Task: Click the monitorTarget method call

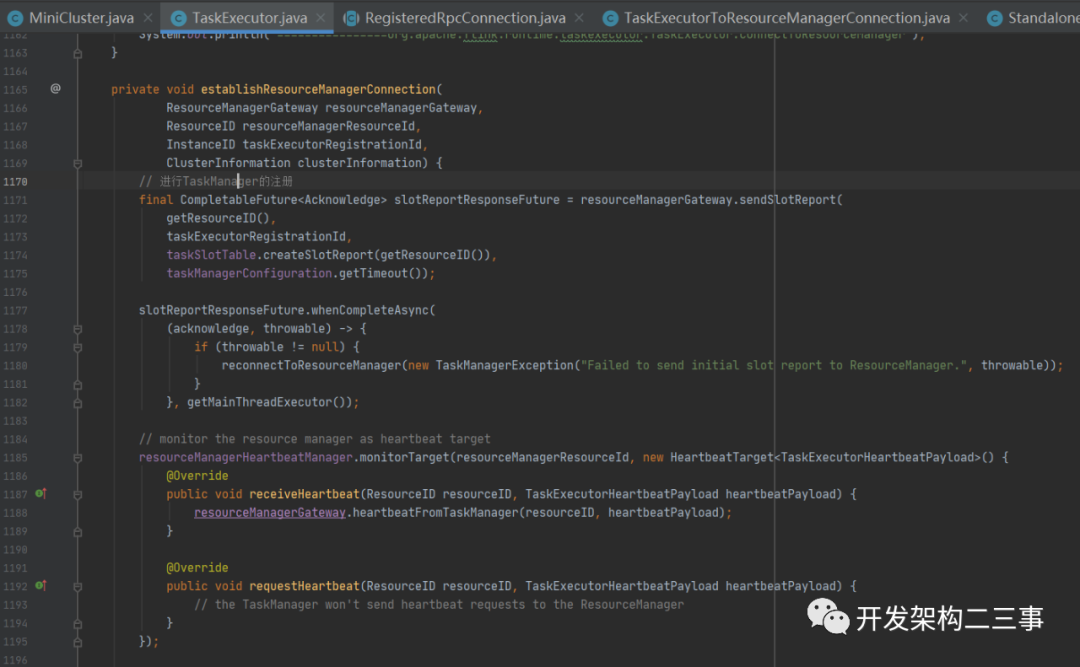Action: click(404, 458)
